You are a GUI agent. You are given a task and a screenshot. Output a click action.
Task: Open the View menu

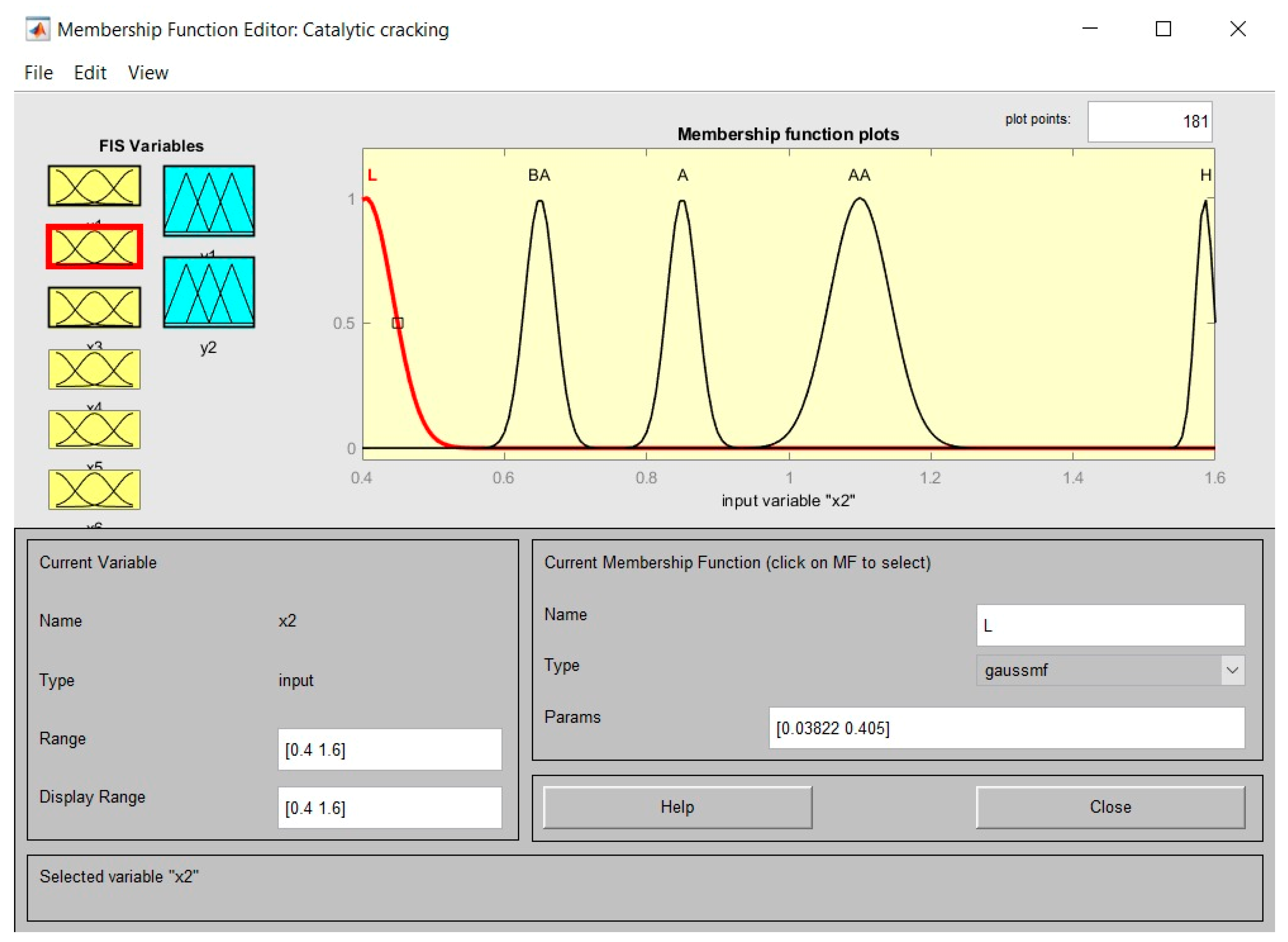pos(148,73)
